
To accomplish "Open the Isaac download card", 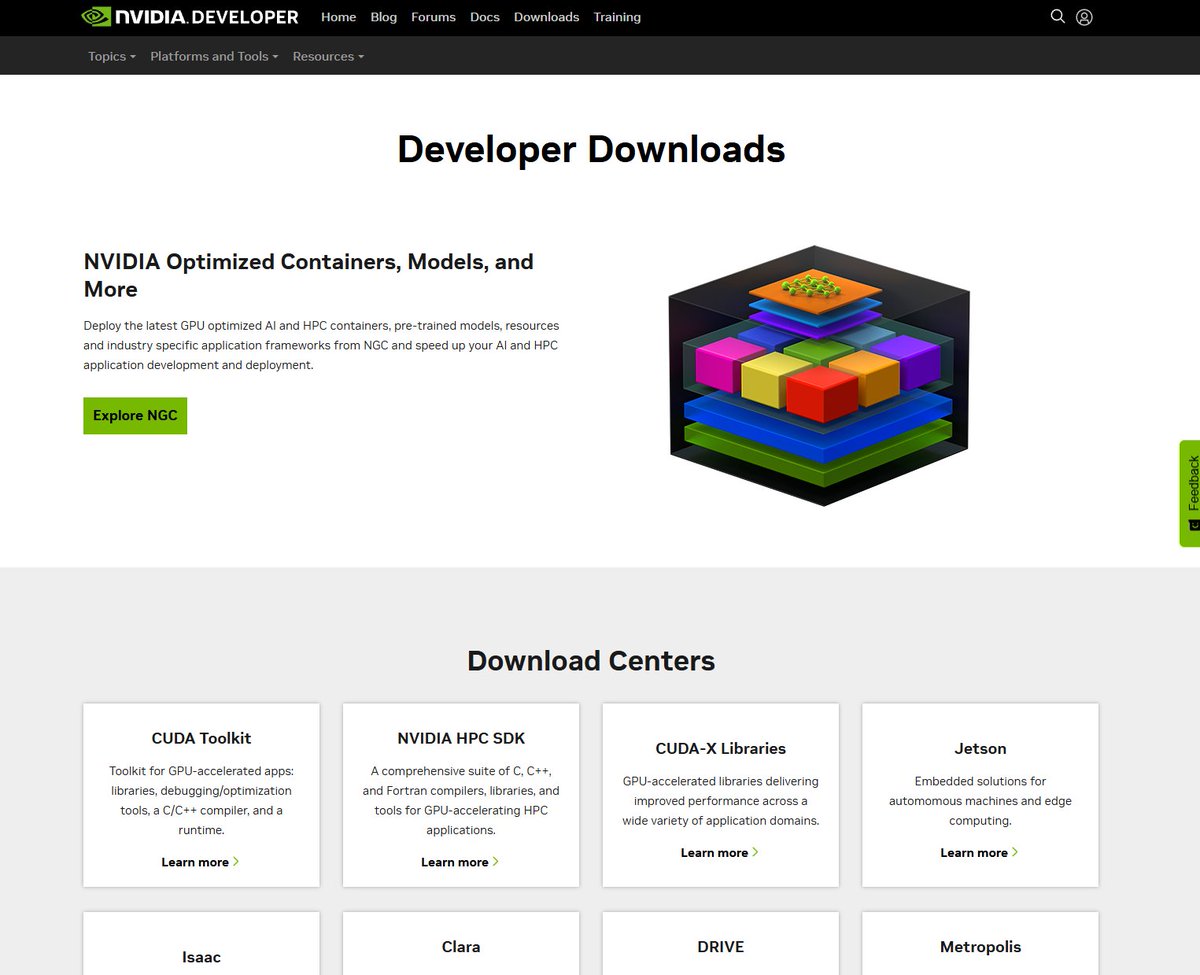I will point(201,943).
